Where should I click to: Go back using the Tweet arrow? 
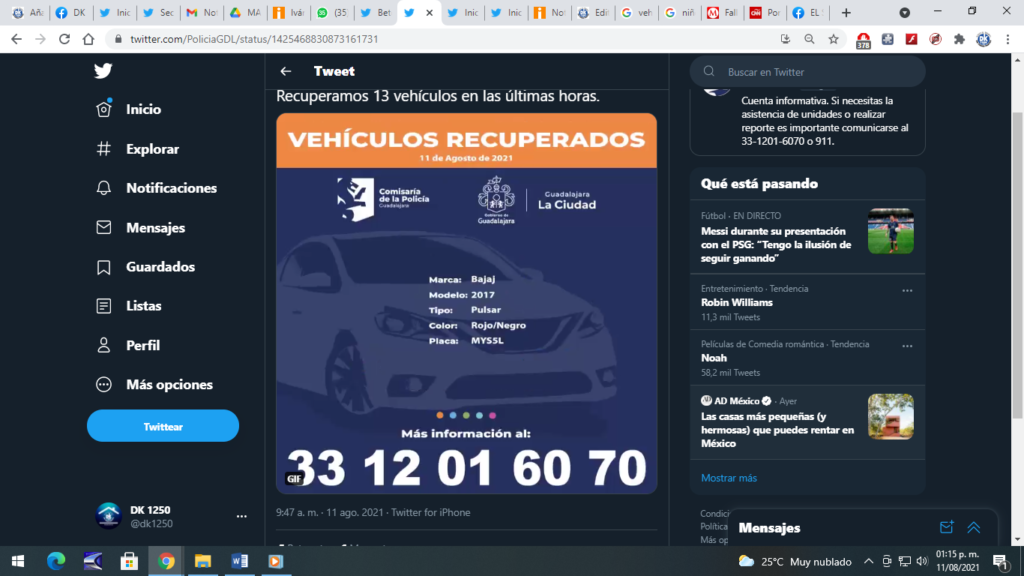[286, 71]
